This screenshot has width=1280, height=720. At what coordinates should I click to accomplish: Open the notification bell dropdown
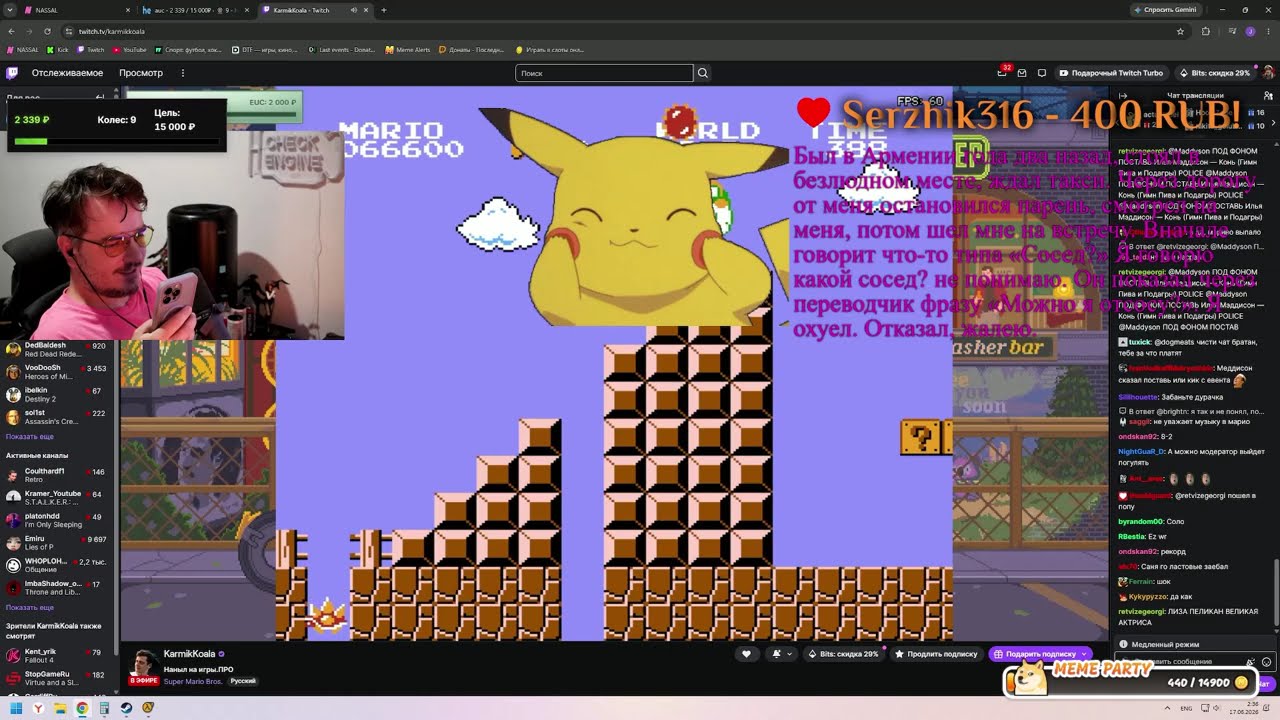pyautogui.click(x=781, y=654)
